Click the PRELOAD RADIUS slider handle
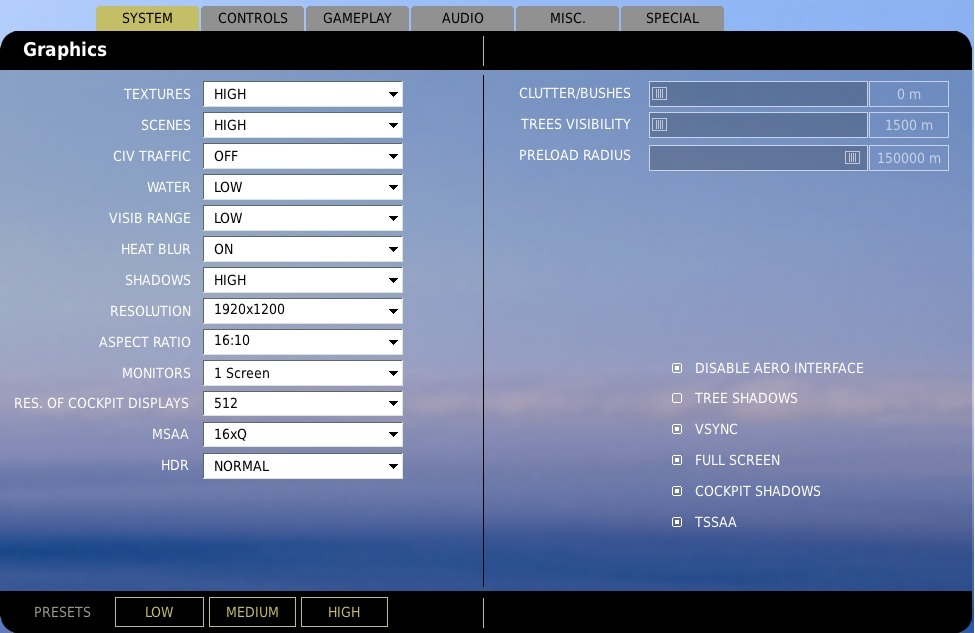975x633 pixels. tap(853, 158)
